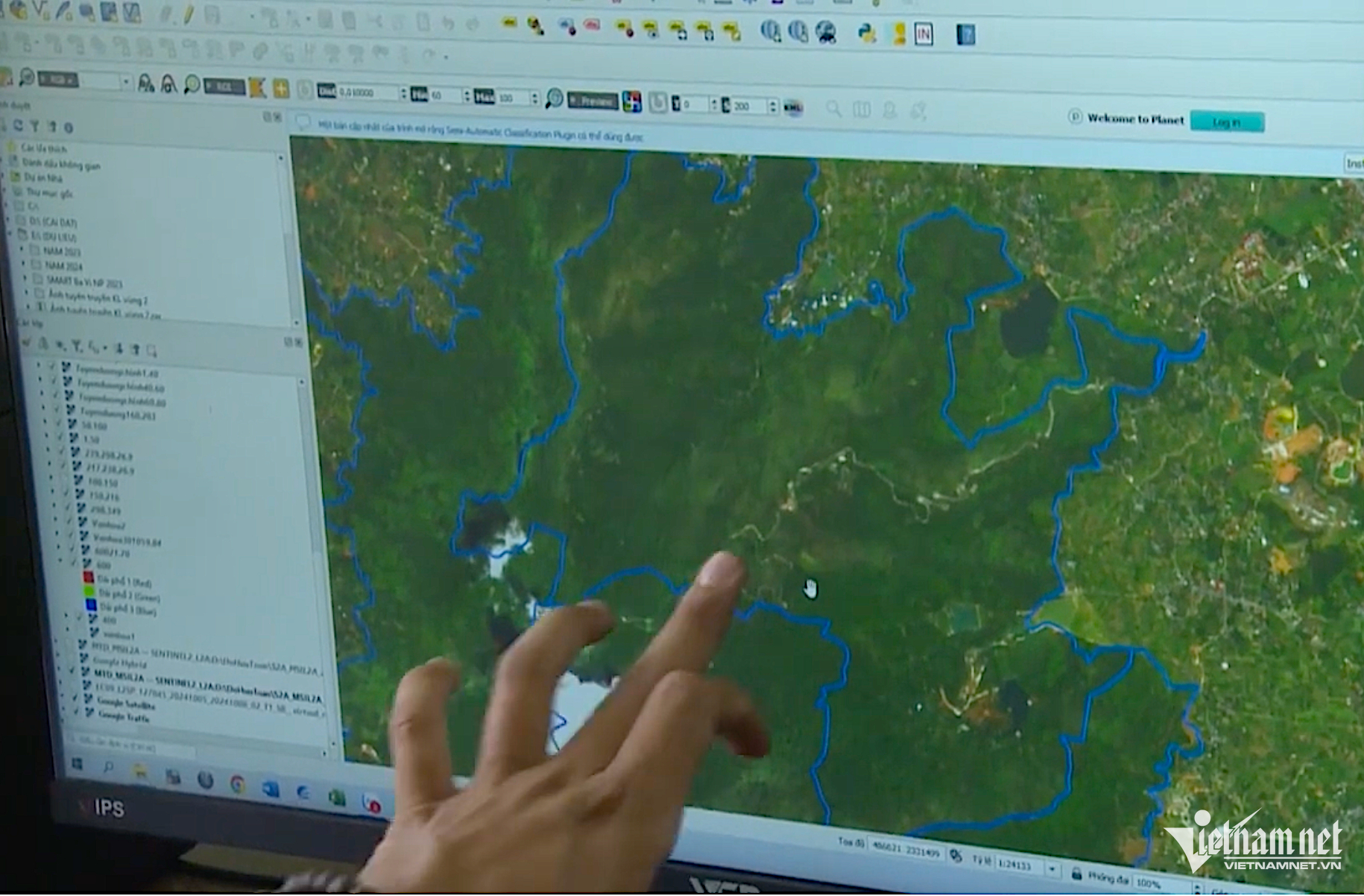Click the Preview button in SCP toolbar
The height and width of the screenshot is (896, 1364).
[593, 101]
